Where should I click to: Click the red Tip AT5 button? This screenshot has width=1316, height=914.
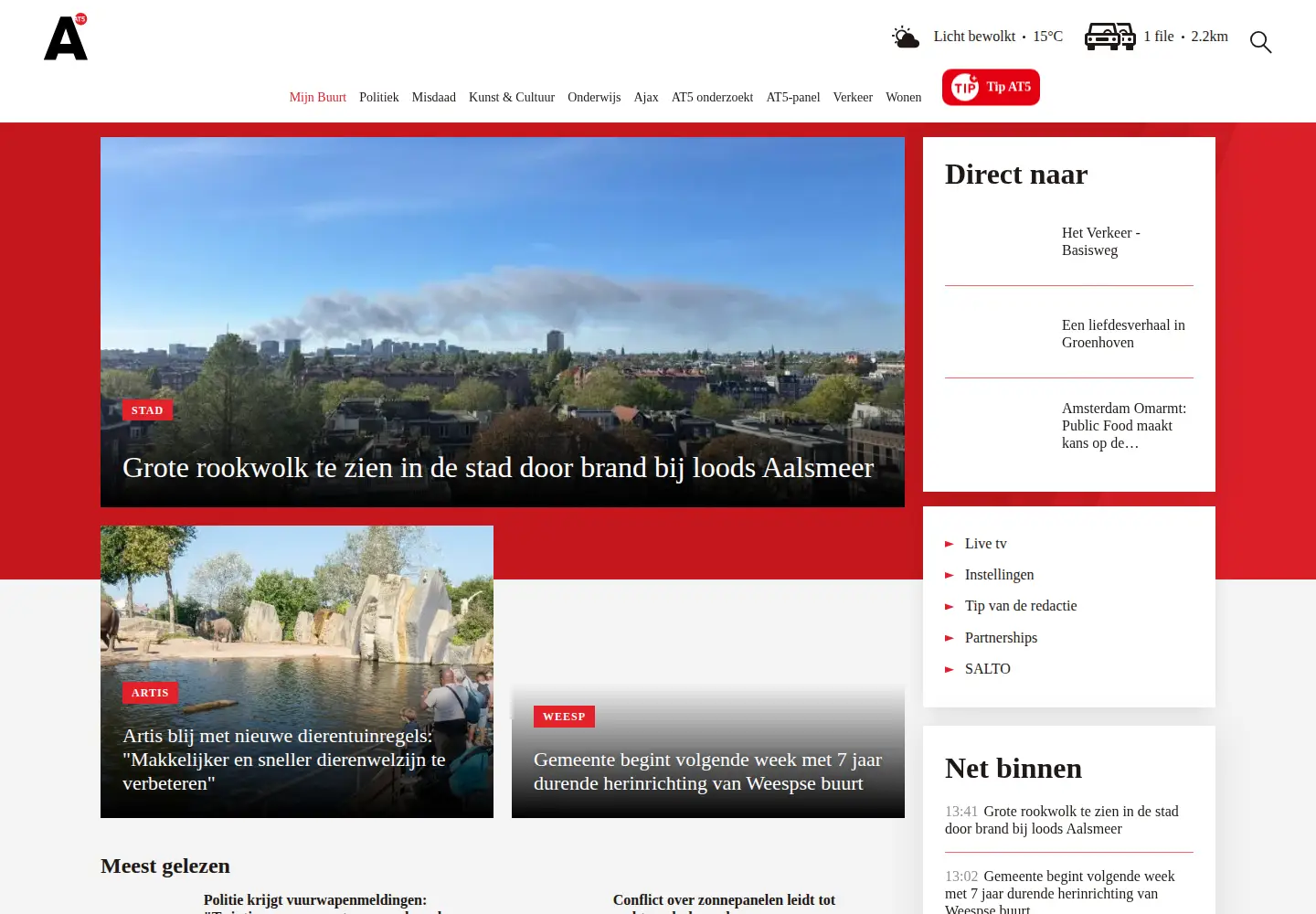pos(991,87)
